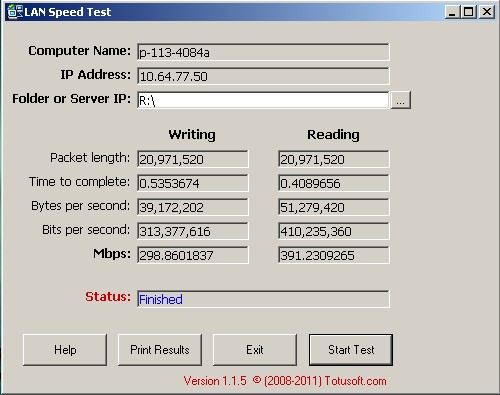Click Writing Mbps value 298.8601837
The image size is (500, 395).
[x=193, y=255]
